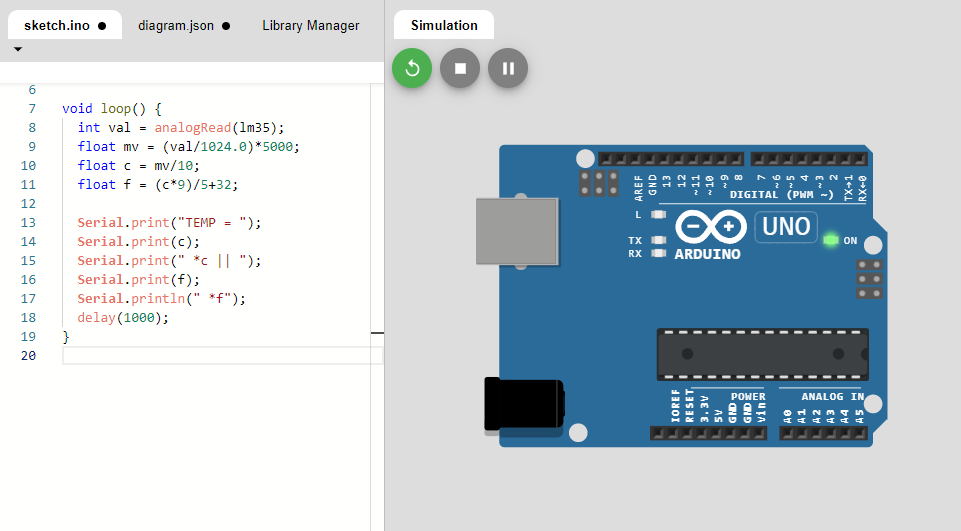Screen dimensions: 961x531
Task: Click line number 7 in gutter
Action: point(32,109)
